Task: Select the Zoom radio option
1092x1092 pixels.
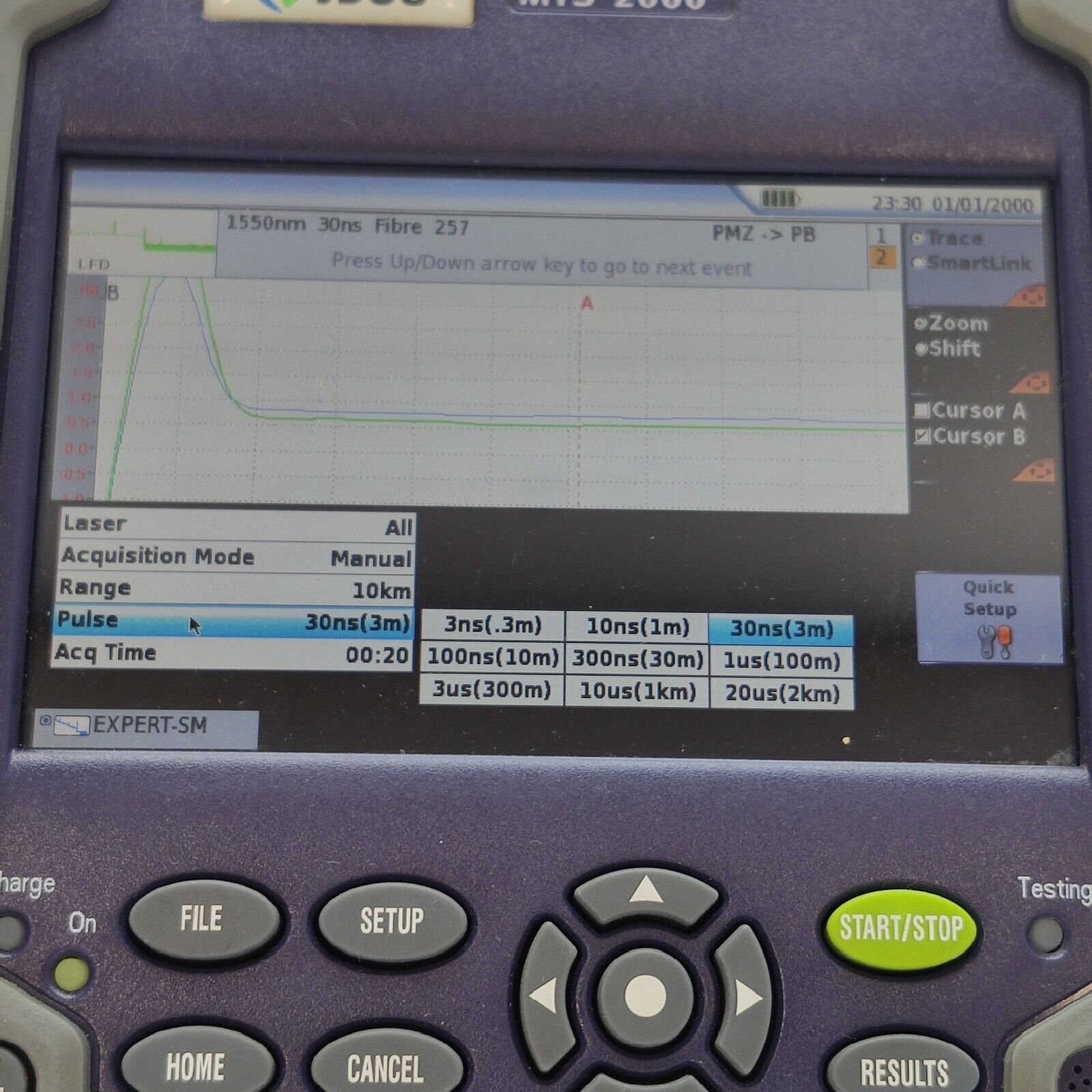Action: click(921, 324)
